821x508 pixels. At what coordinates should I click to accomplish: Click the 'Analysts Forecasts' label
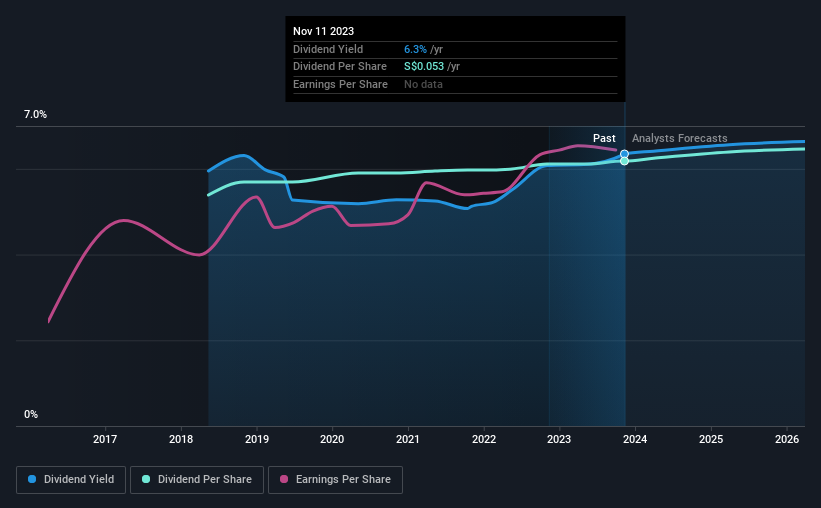click(x=680, y=138)
